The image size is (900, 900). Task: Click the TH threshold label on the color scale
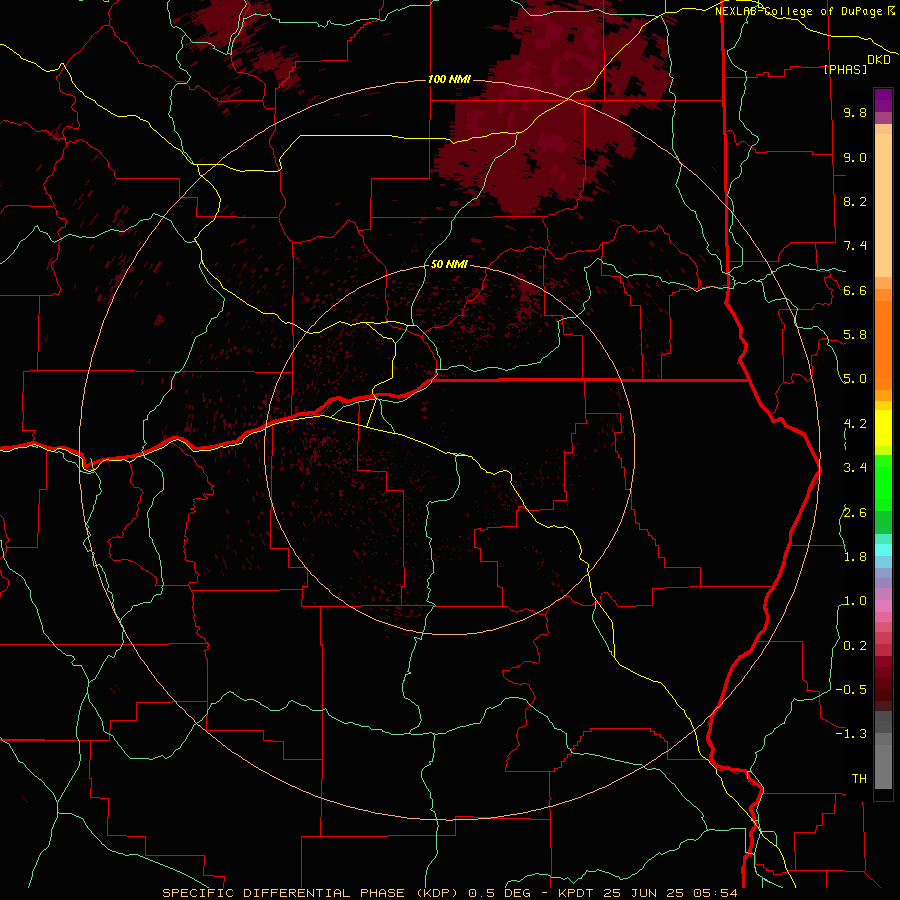[859, 779]
